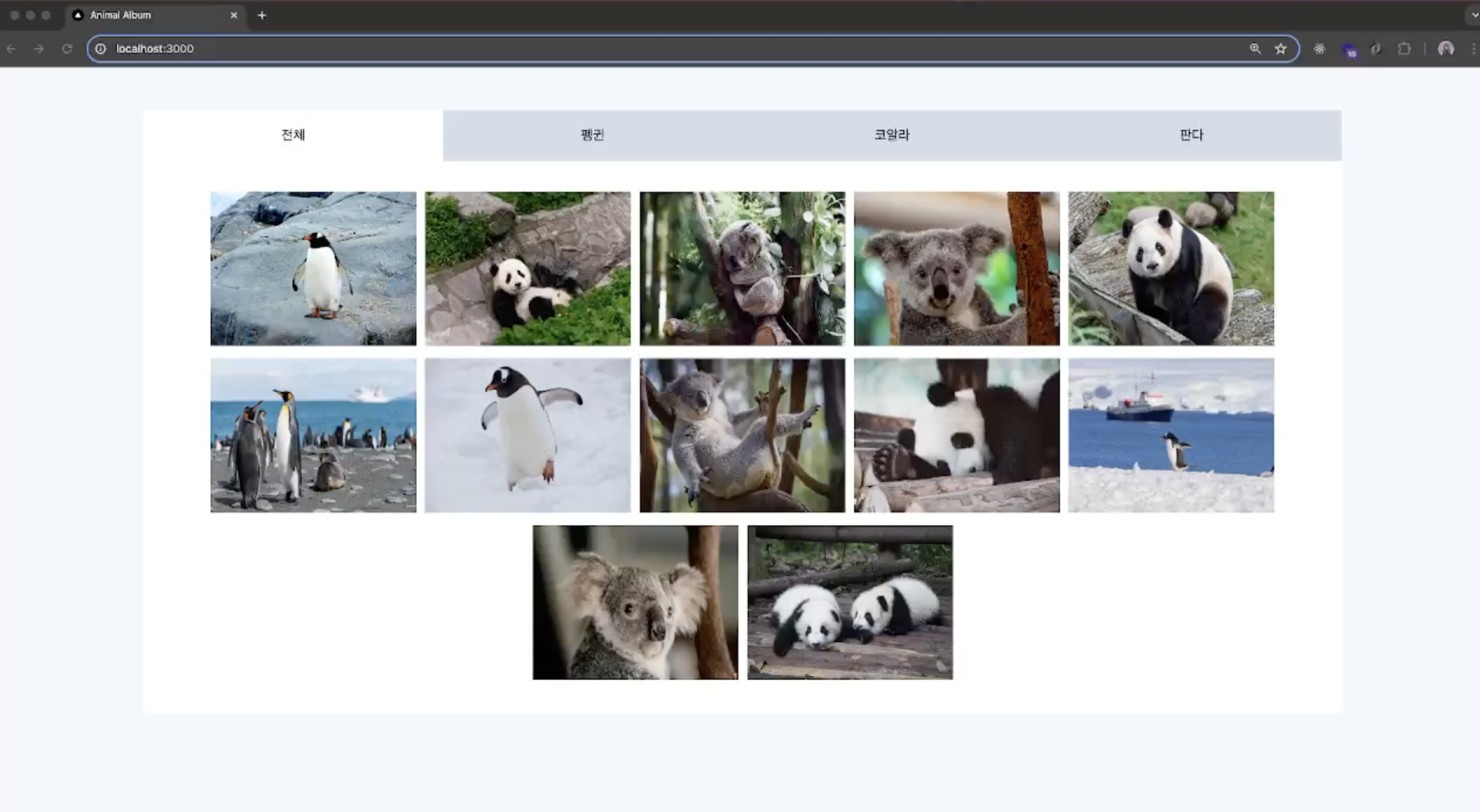Reload the localhost page
This screenshot has height=812, width=1480.
click(67, 49)
